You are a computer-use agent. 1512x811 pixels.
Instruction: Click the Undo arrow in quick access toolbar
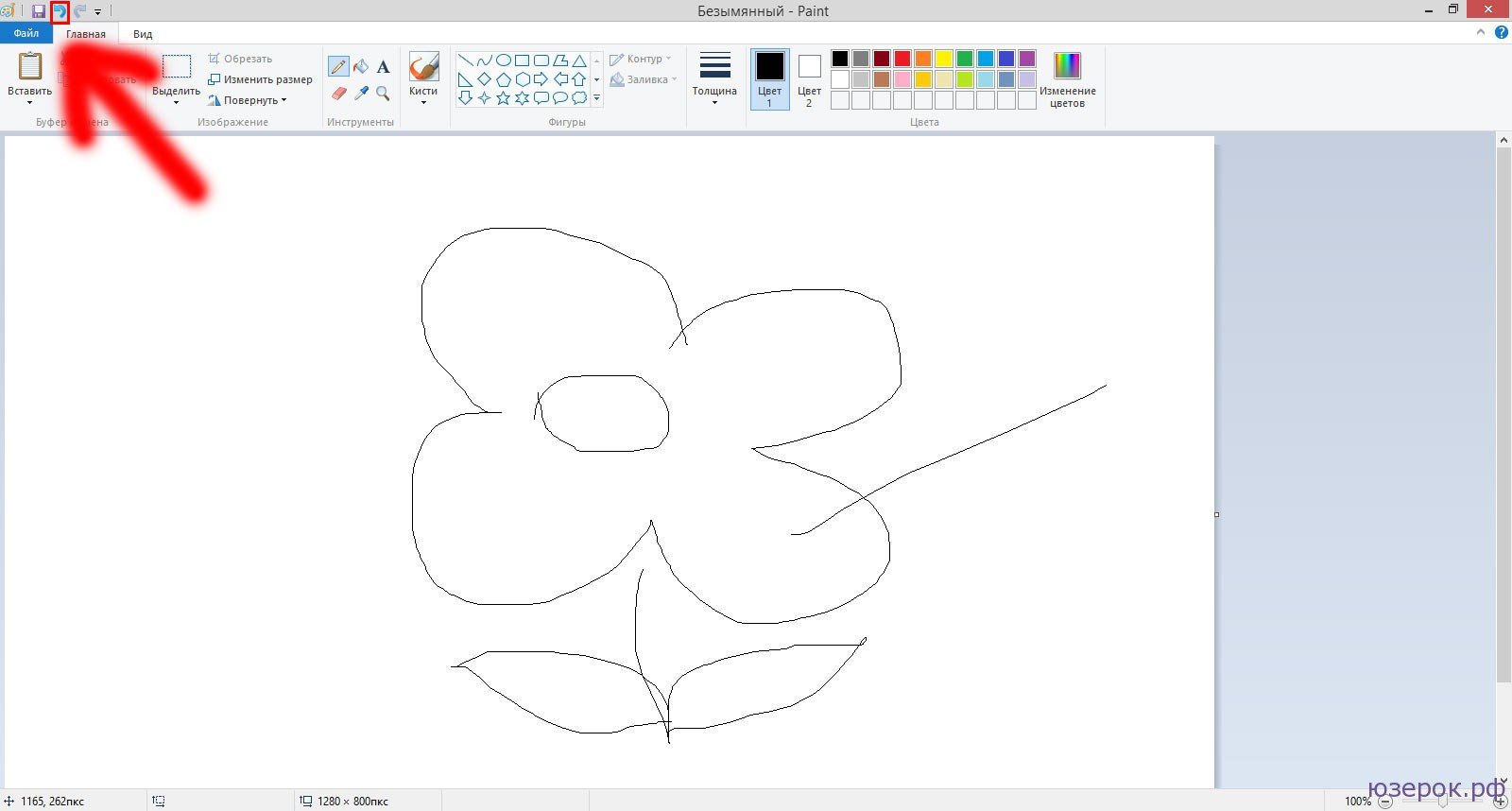60,11
